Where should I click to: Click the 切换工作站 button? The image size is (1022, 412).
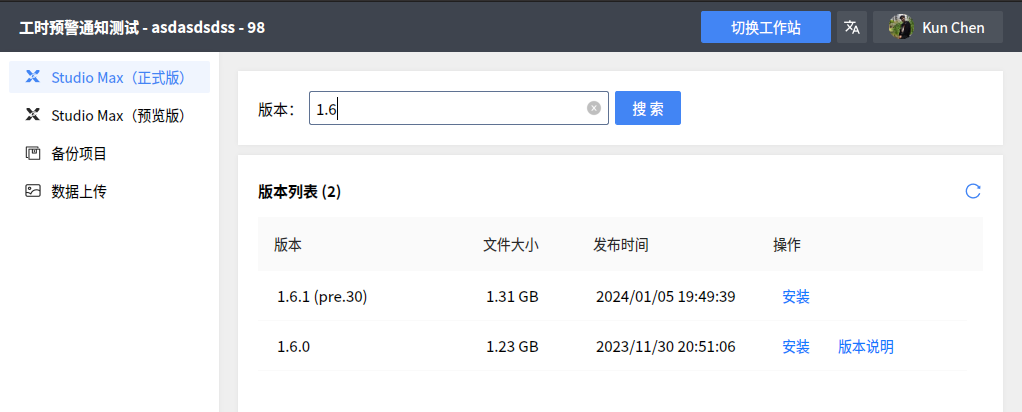(766, 27)
